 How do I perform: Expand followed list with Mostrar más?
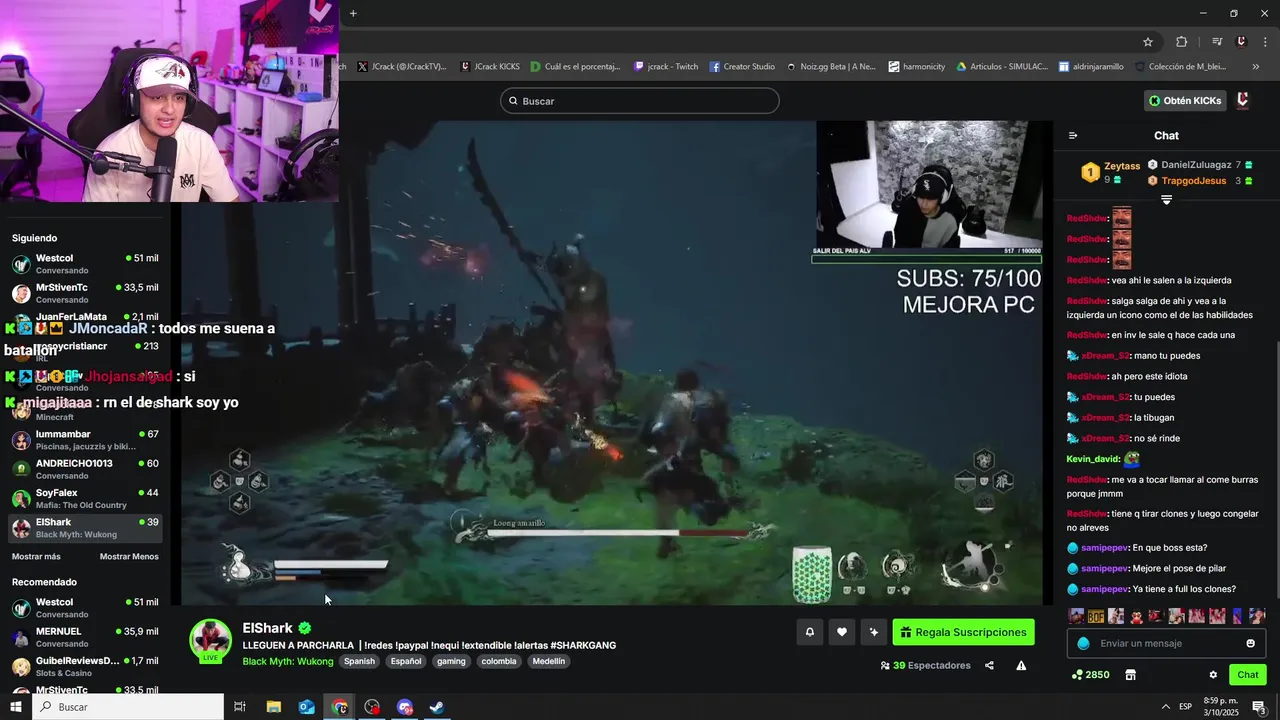36,557
